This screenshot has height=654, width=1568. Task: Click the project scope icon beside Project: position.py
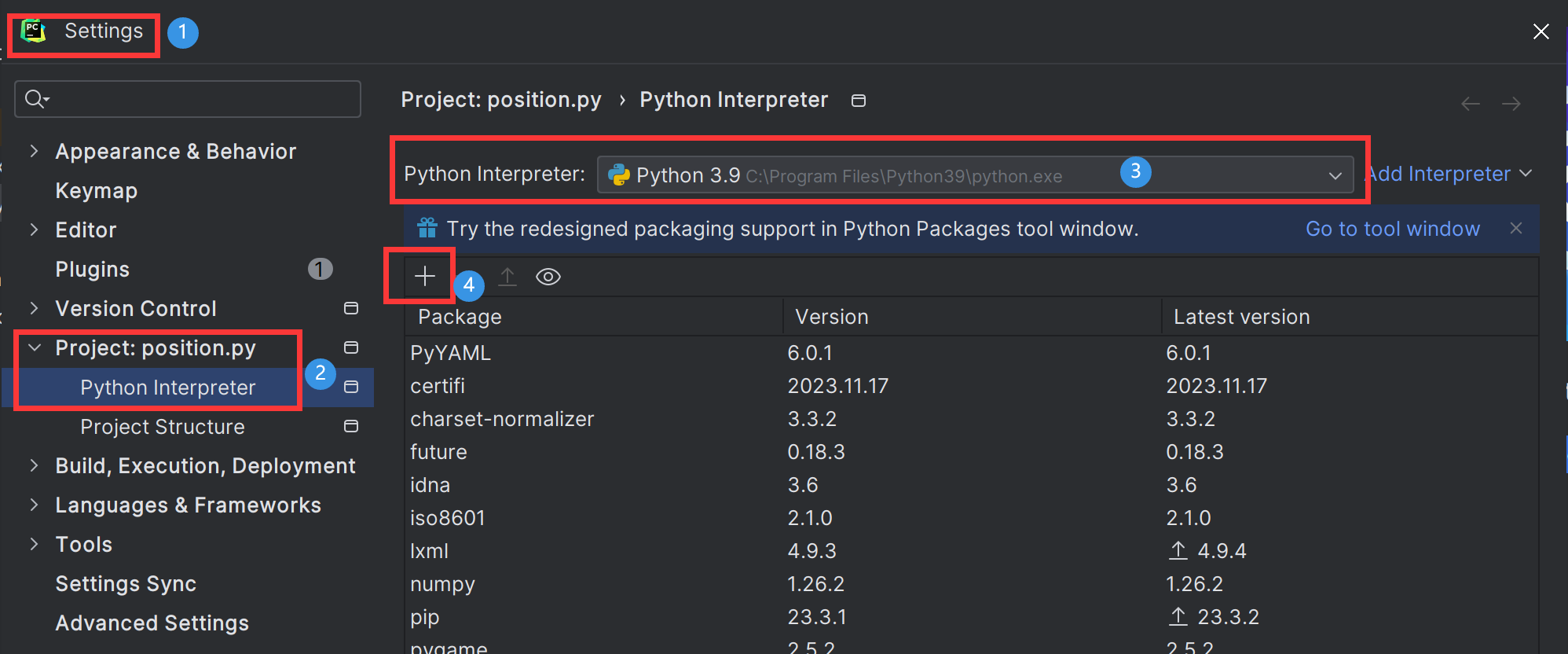351,347
